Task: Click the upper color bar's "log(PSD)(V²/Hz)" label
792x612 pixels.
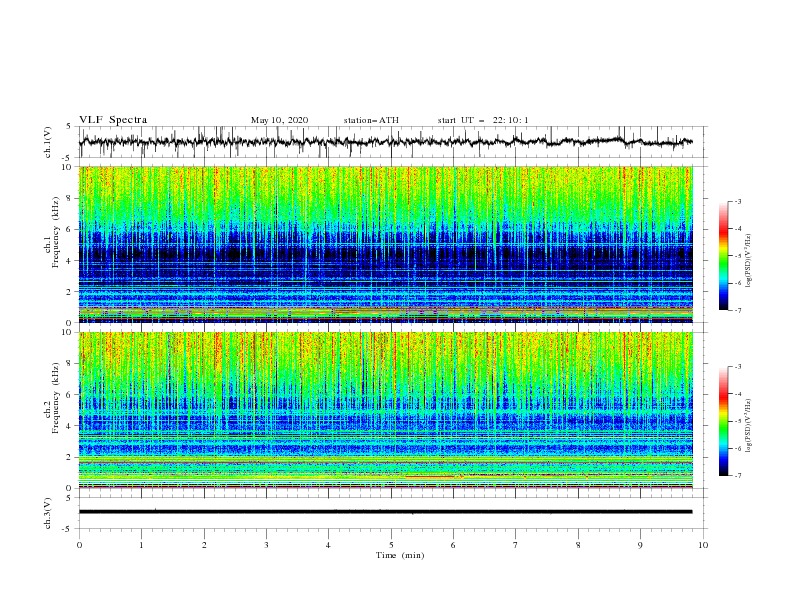Action: click(749, 261)
